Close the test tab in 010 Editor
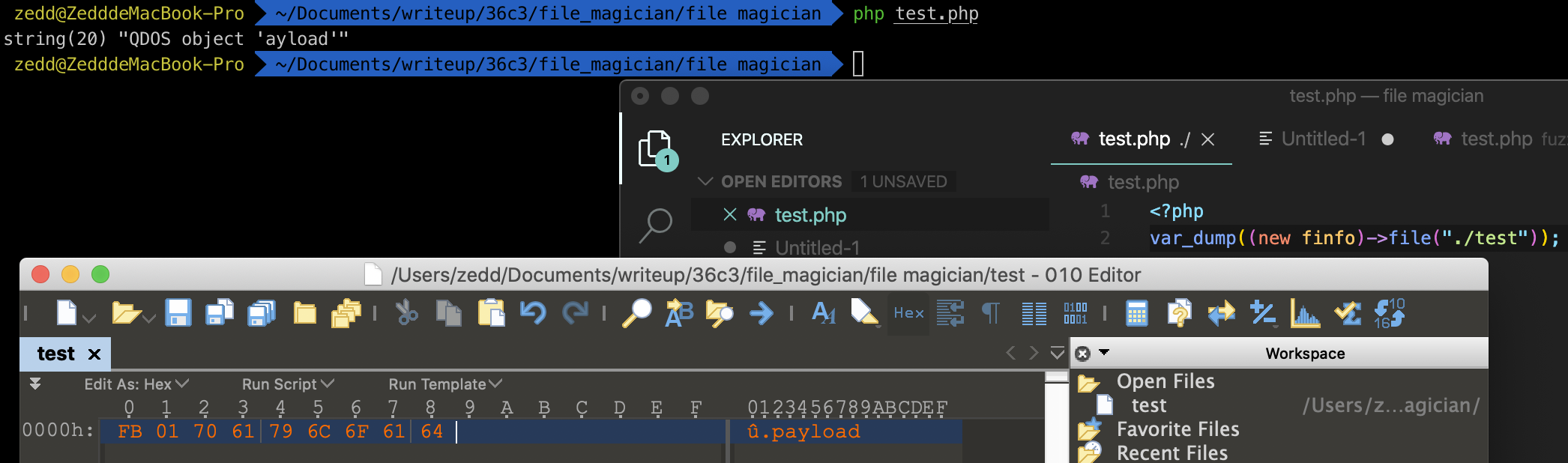The image size is (1568, 463). (x=94, y=354)
